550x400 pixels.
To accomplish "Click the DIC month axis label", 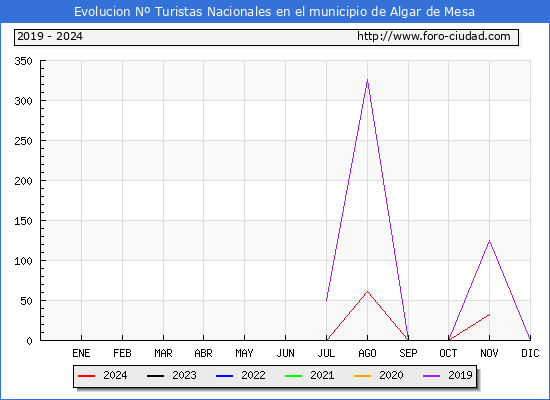I will pos(530,353).
